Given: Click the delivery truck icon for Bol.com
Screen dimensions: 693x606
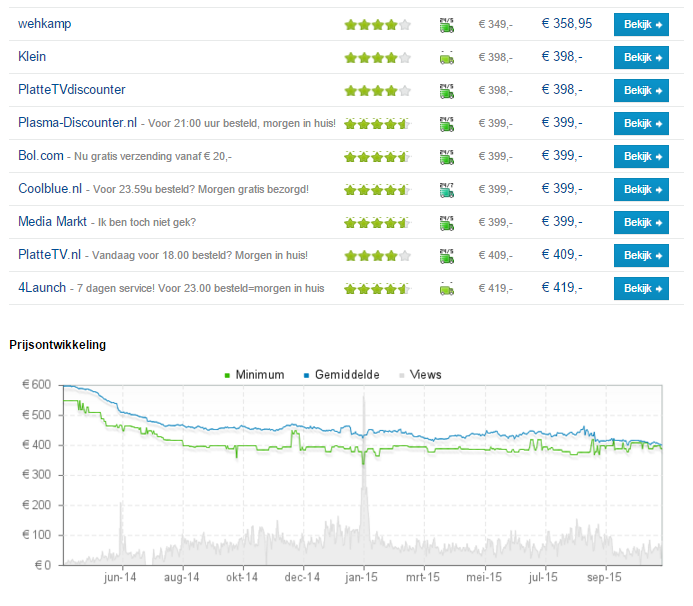Looking at the screenshot, I should pos(447,157).
